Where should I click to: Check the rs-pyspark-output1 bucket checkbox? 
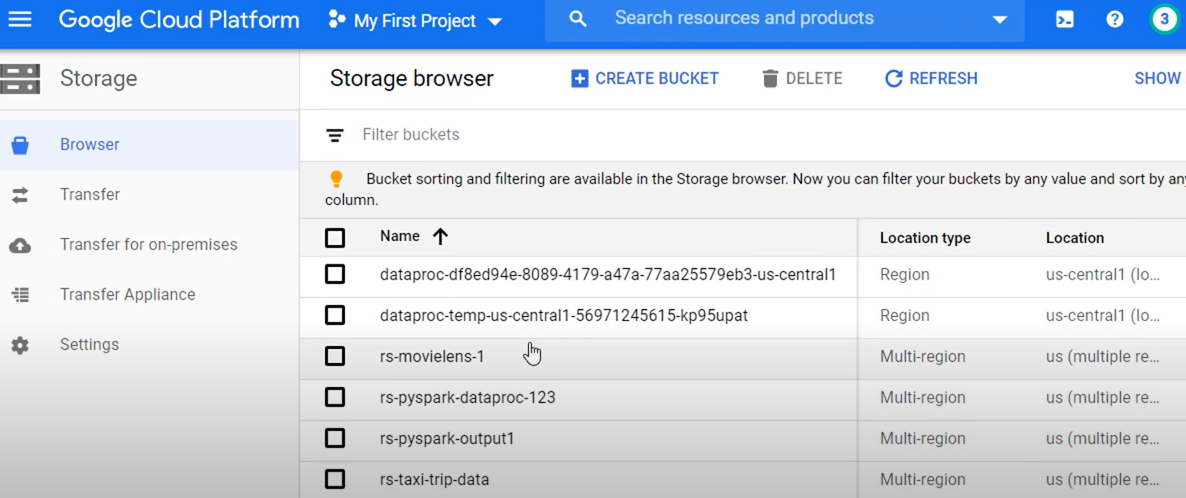click(x=335, y=438)
